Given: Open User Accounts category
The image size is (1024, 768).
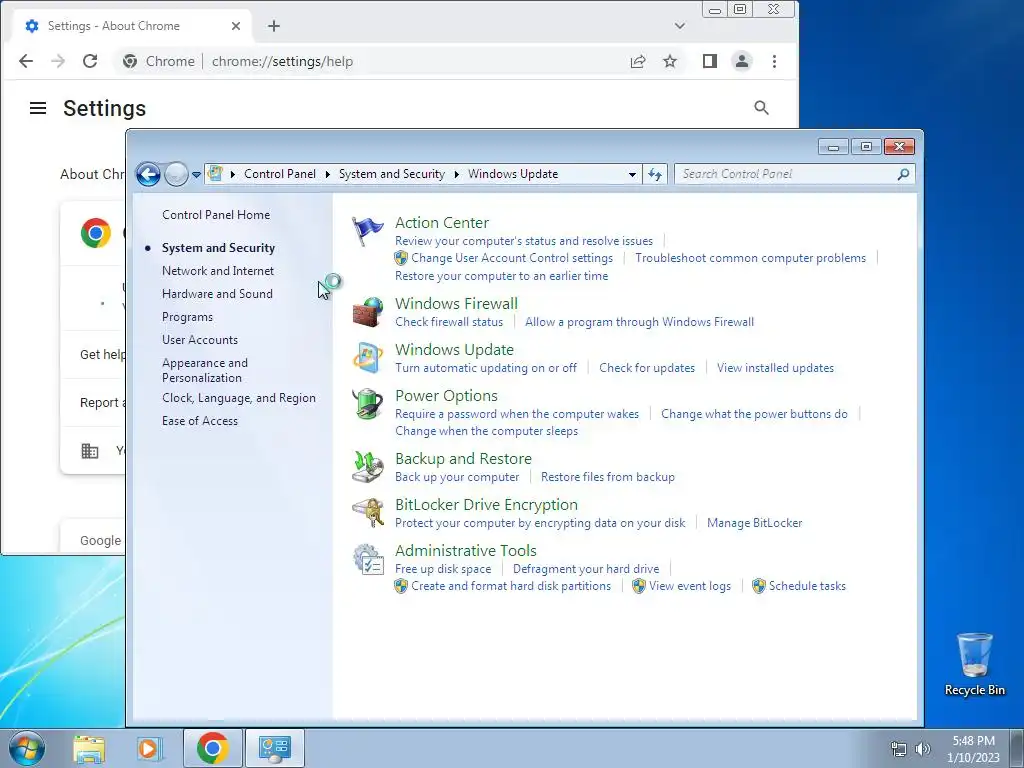Looking at the screenshot, I should point(200,340).
